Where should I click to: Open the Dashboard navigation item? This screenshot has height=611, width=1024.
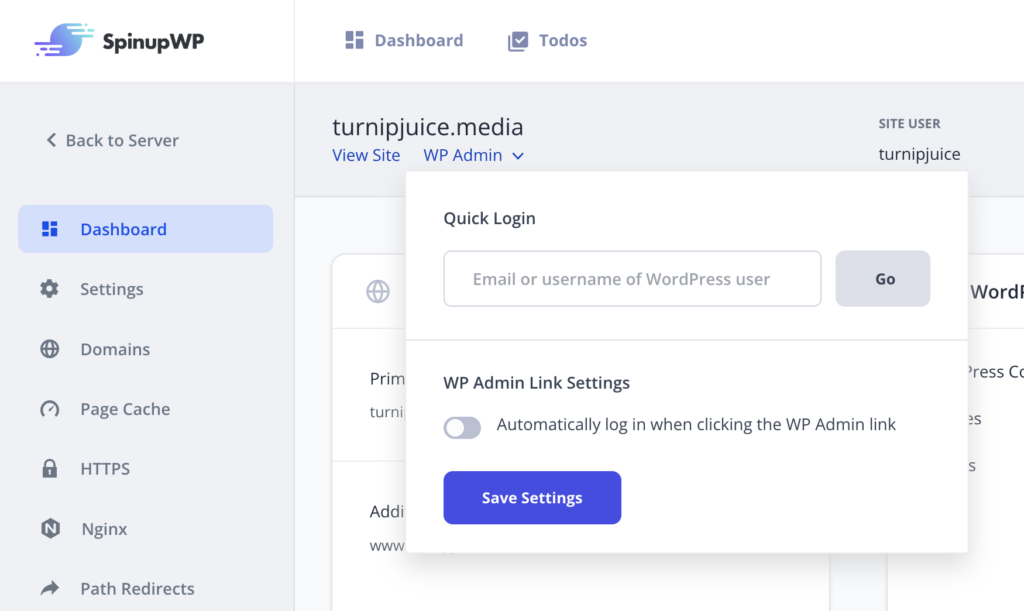pyautogui.click(x=418, y=40)
